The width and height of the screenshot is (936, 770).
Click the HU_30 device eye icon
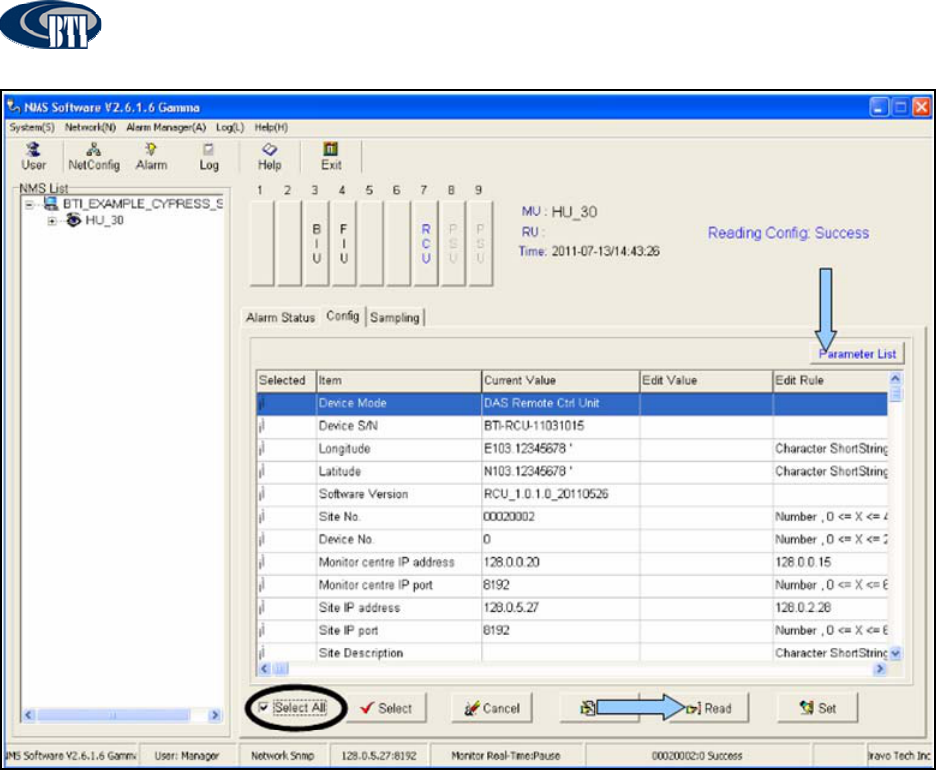[73, 220]
